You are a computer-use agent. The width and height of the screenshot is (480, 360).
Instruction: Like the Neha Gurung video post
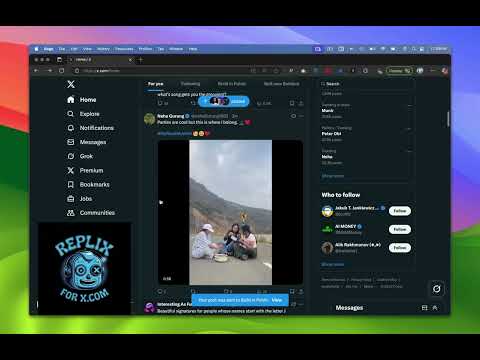[x=227, y=291]
